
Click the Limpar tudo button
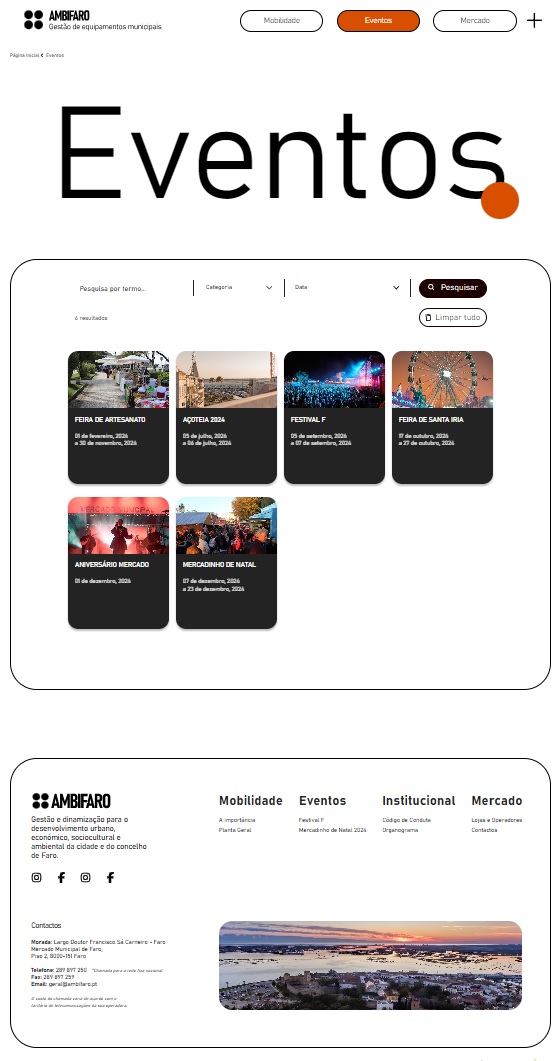pos(453,317)
